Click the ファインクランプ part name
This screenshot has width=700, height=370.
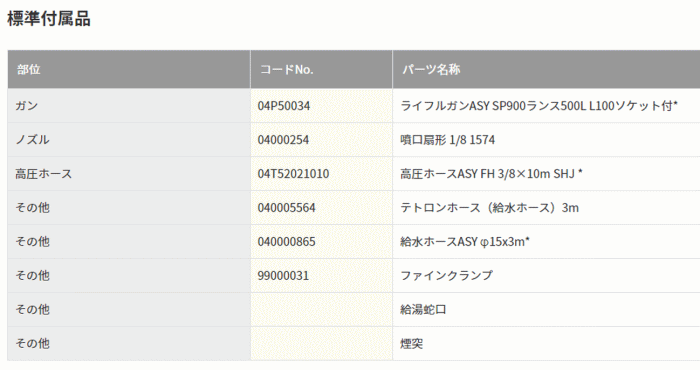pos(446,275)
